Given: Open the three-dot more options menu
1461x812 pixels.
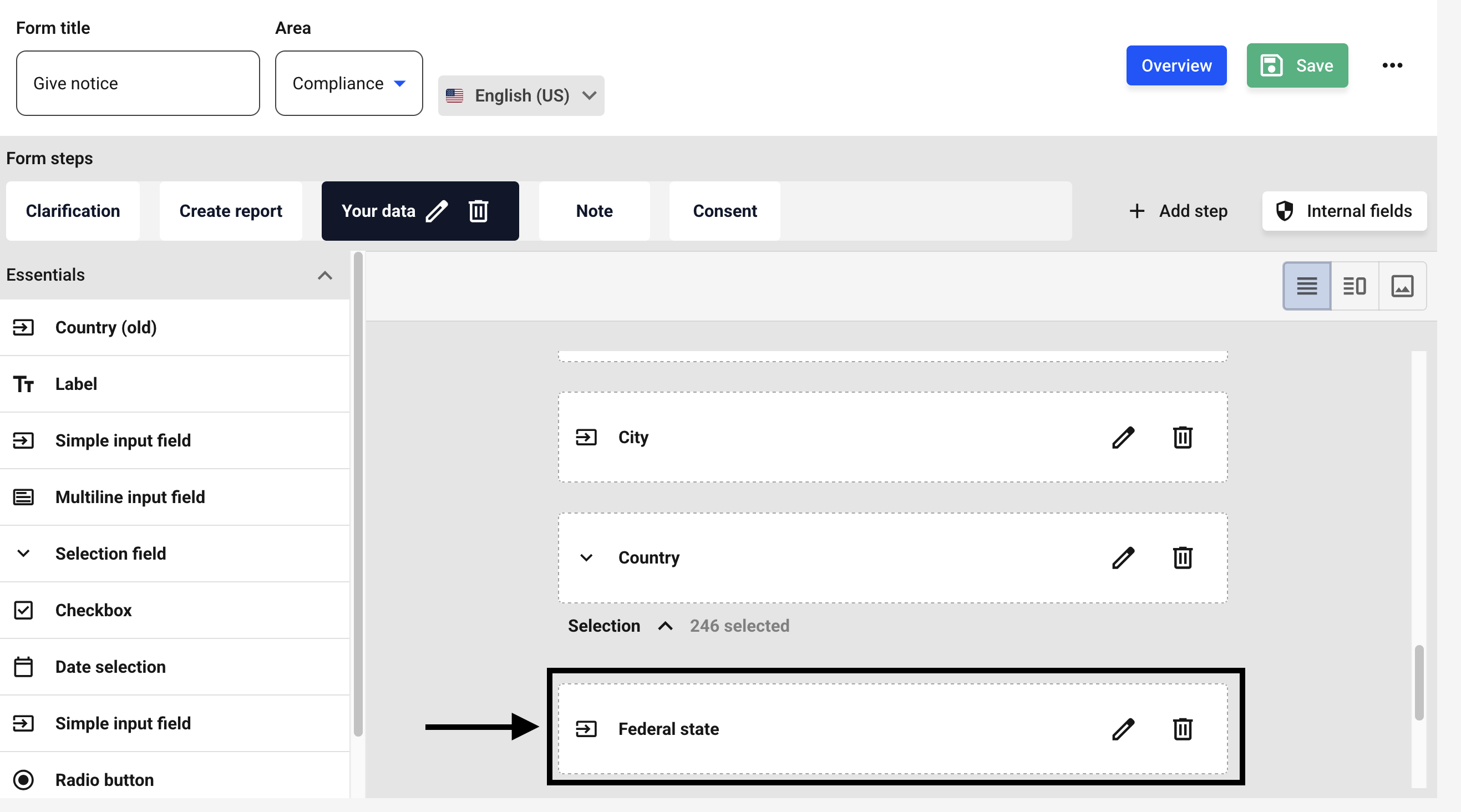Looking at the screenshot, I should pyautogui.click(x=1392, y=65).
